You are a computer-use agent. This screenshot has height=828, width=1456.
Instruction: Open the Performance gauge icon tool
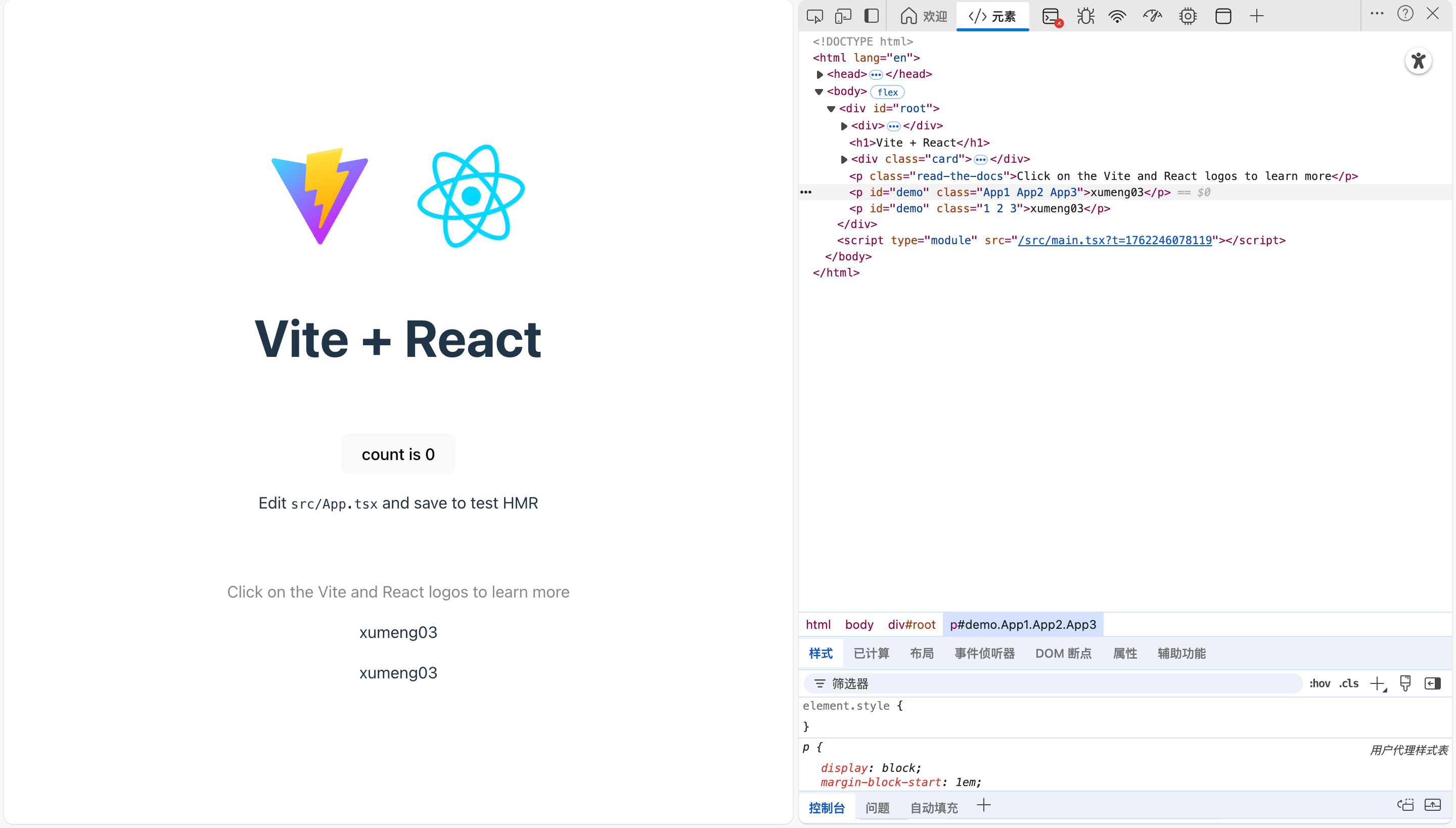pos(1152,16)
